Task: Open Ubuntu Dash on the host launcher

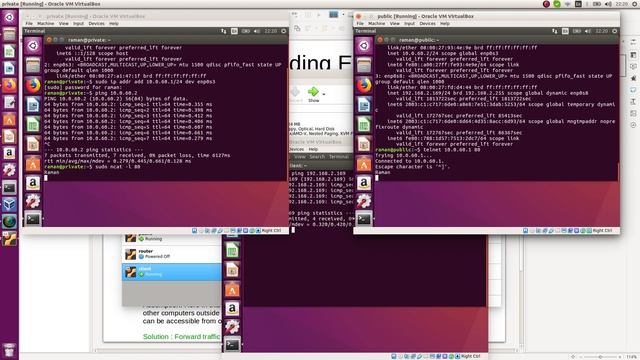Action: coord(9,18)
